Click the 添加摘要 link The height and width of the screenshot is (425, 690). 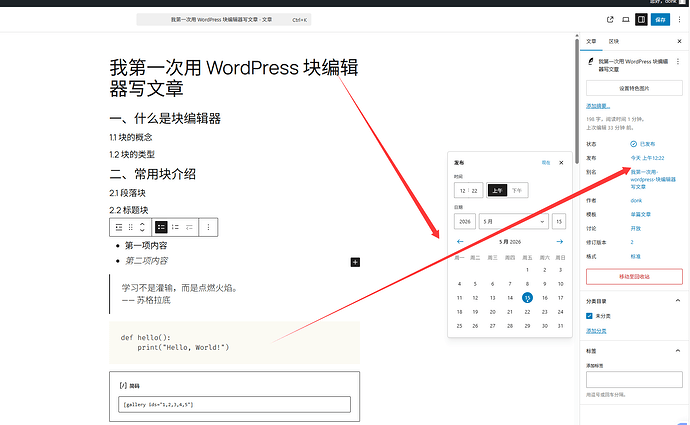[x=598, y=106]
